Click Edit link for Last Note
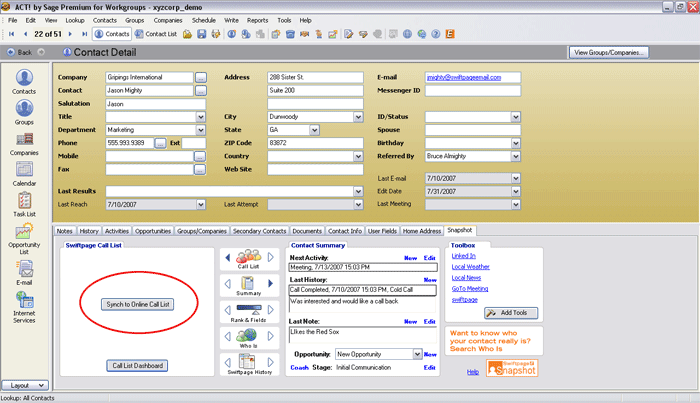The height and width of the screenshot is (403, 700). tap(429, 321)
